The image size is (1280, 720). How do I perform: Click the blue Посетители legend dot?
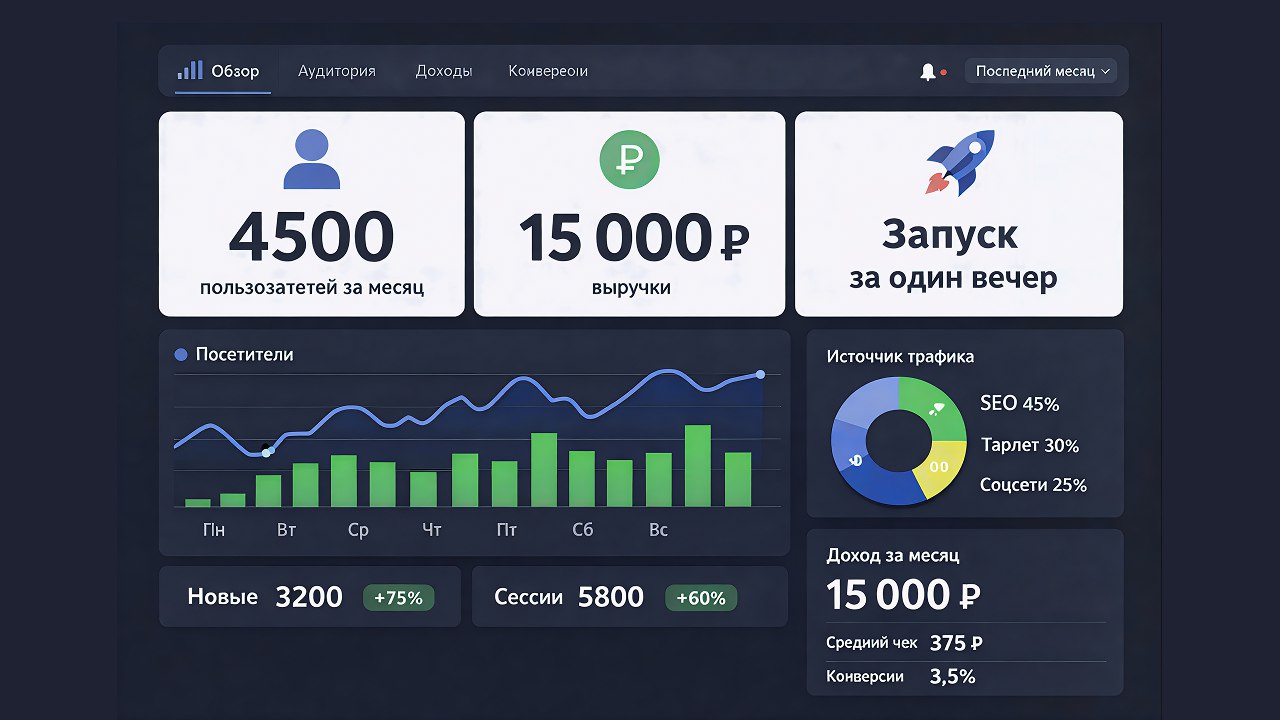(x=181, y=354)
